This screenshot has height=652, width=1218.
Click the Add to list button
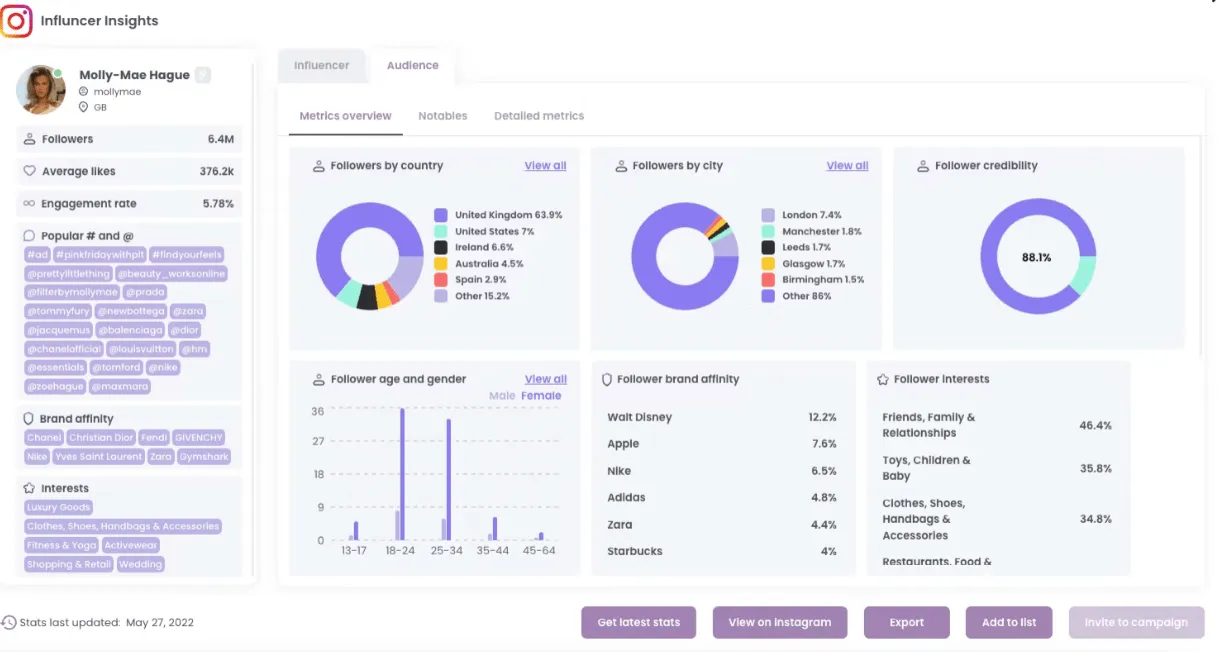tap(1009, 622)
